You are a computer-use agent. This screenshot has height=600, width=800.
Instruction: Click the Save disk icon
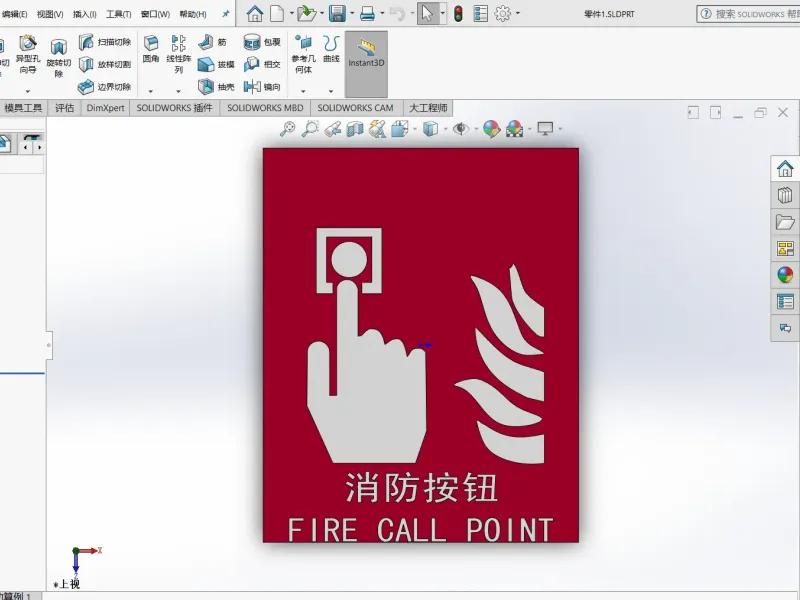(x=337, y=13)
